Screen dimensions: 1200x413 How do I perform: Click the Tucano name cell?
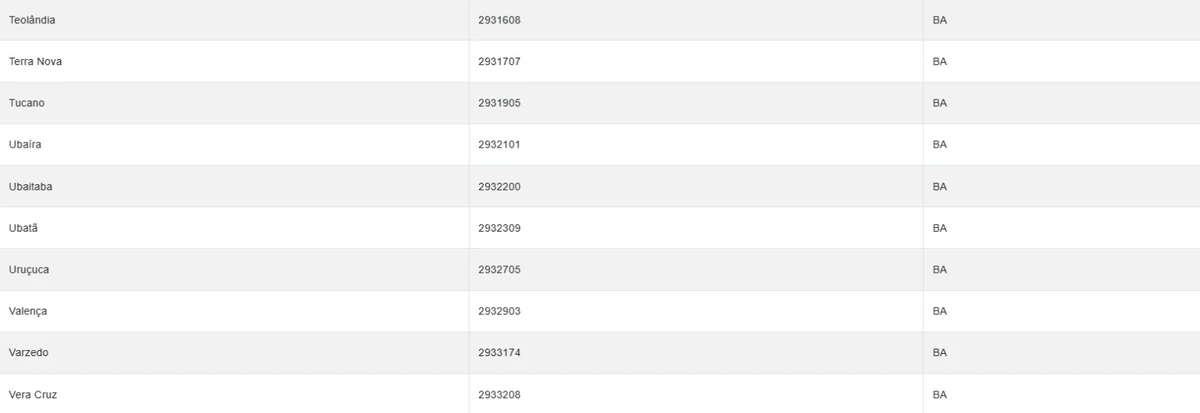click(x=27, y=103)
